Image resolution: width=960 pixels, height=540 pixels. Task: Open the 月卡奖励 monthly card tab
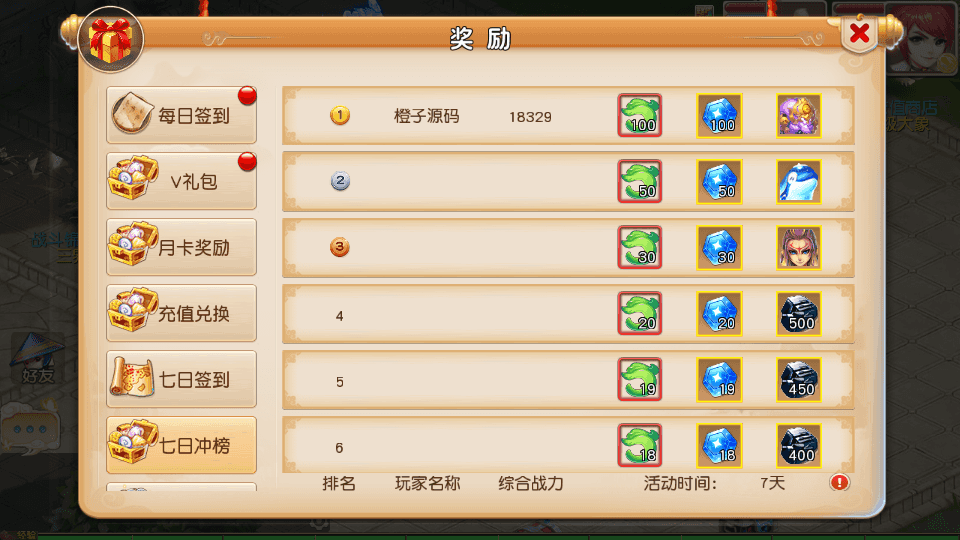[181, 247]
